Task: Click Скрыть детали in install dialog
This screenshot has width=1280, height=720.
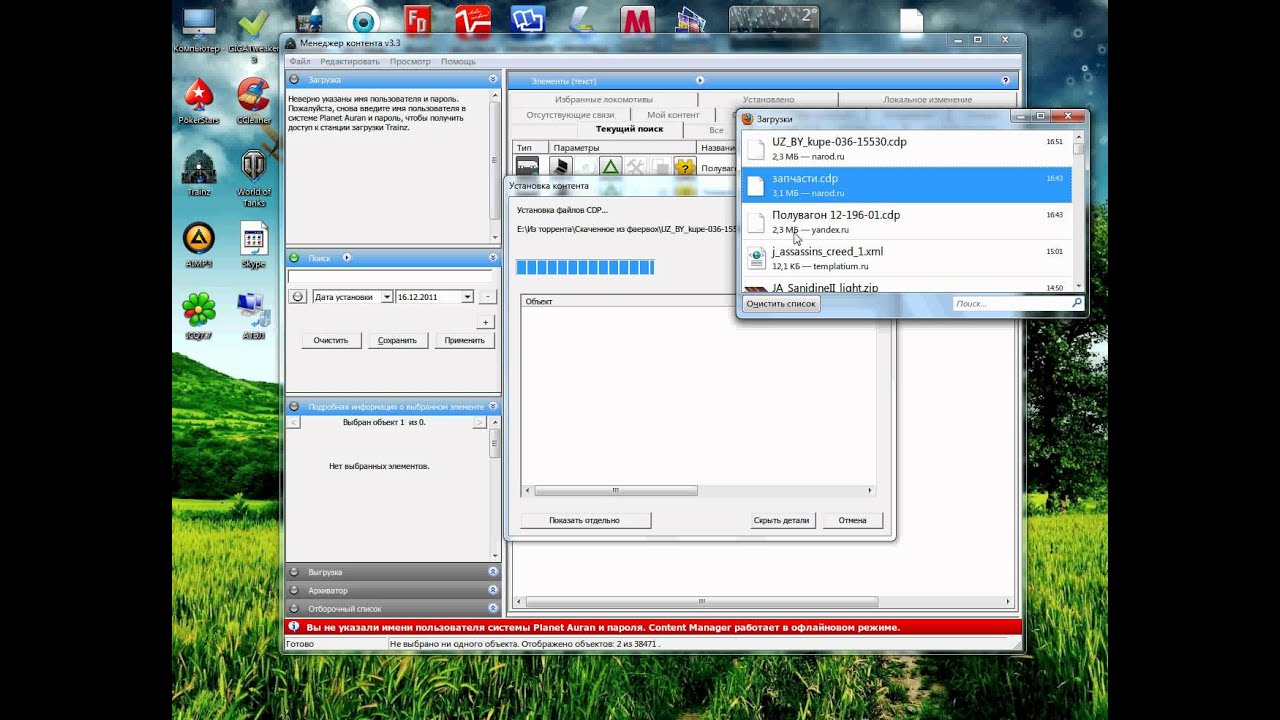Action: click(x=781, y=520)
